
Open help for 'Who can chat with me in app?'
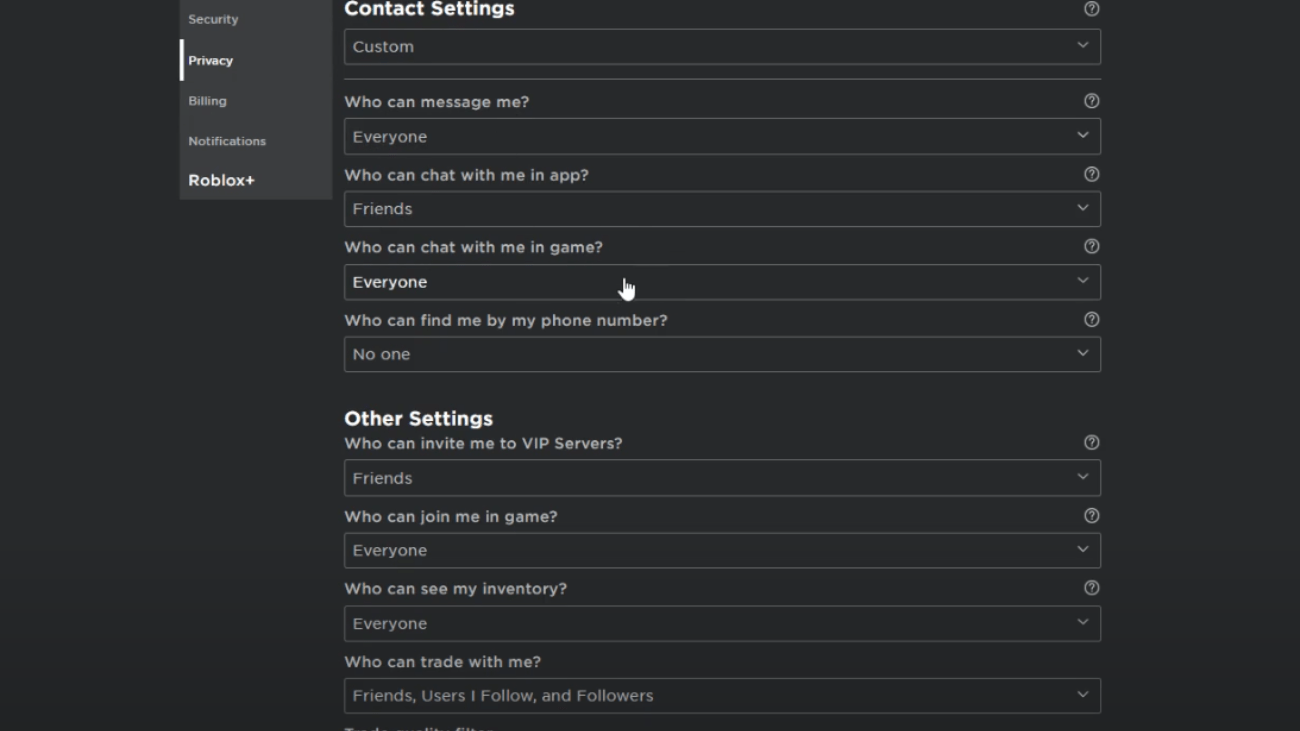[1091, 174]
